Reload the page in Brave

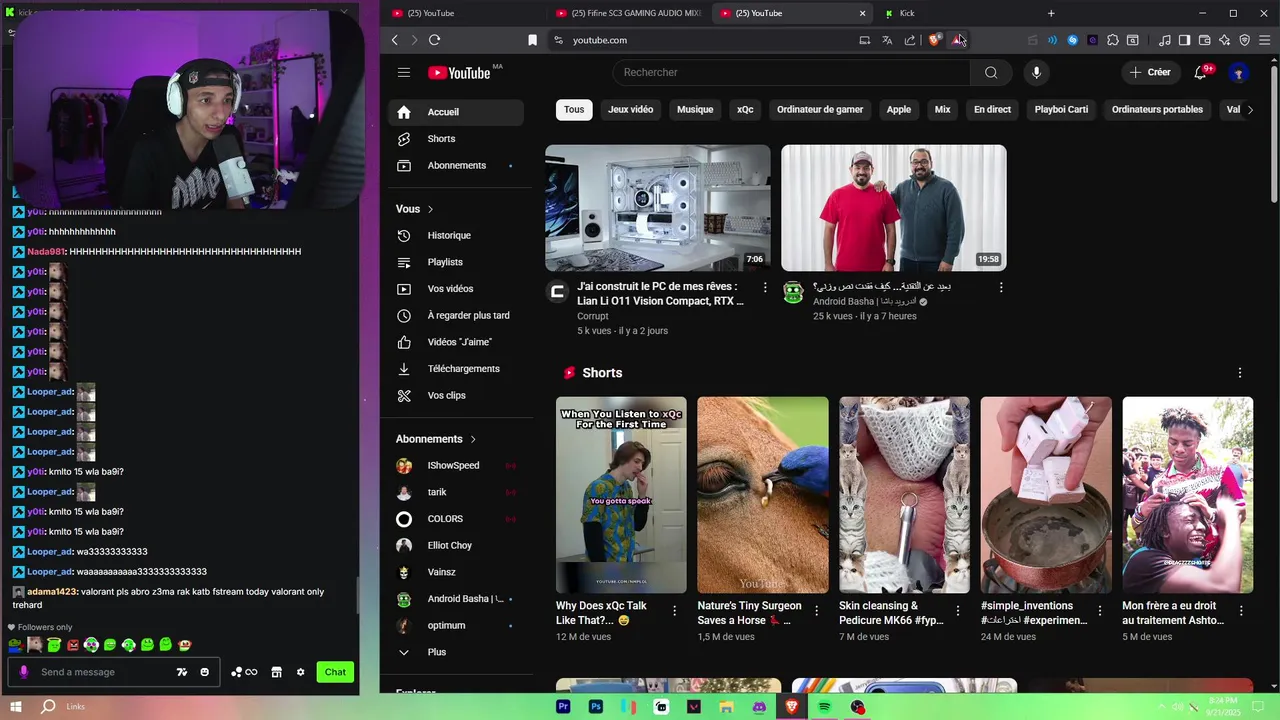pyautogui.click(x=435, y=40)
